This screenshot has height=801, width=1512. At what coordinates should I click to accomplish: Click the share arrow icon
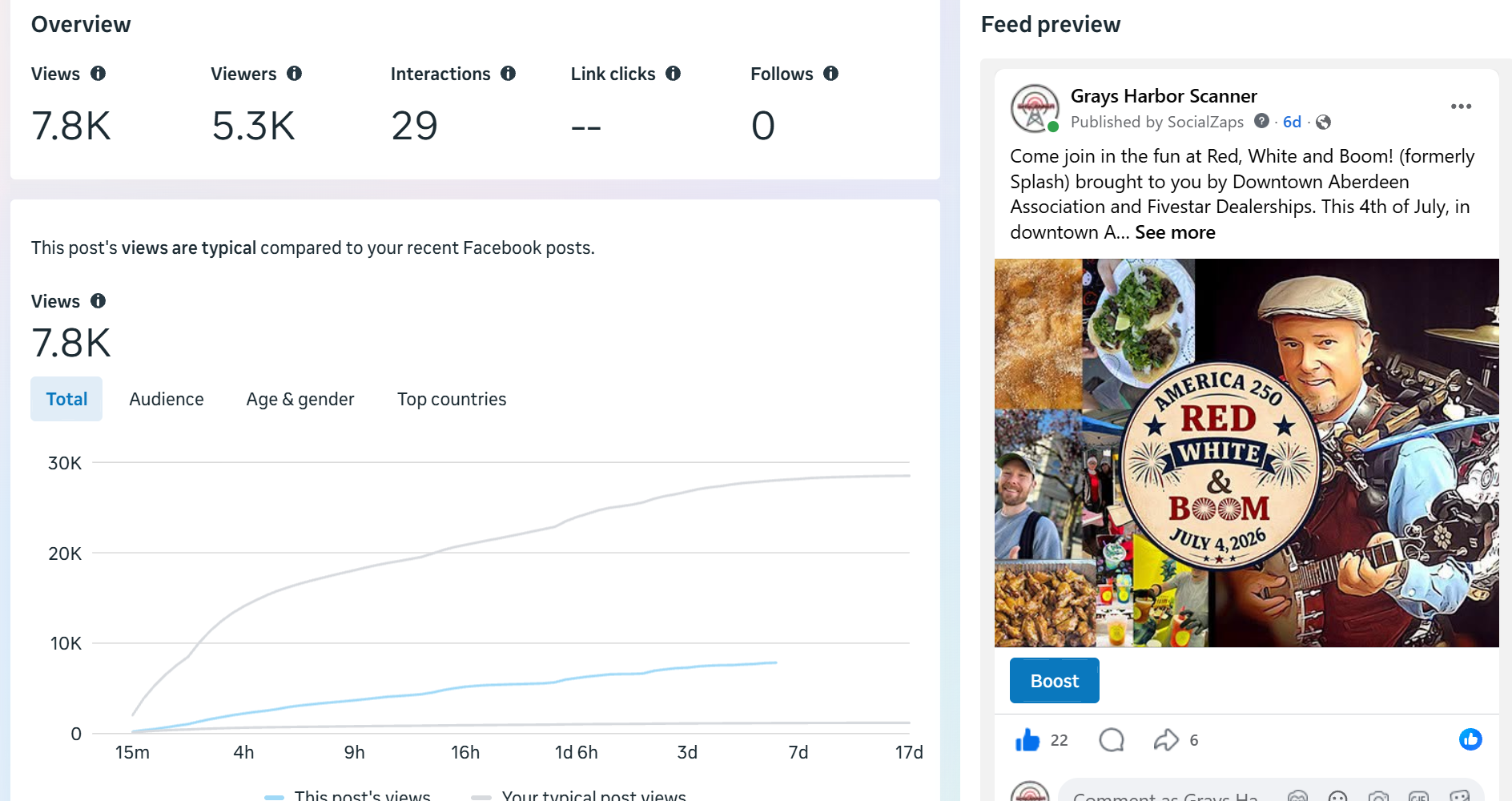tap(1166, 739)
